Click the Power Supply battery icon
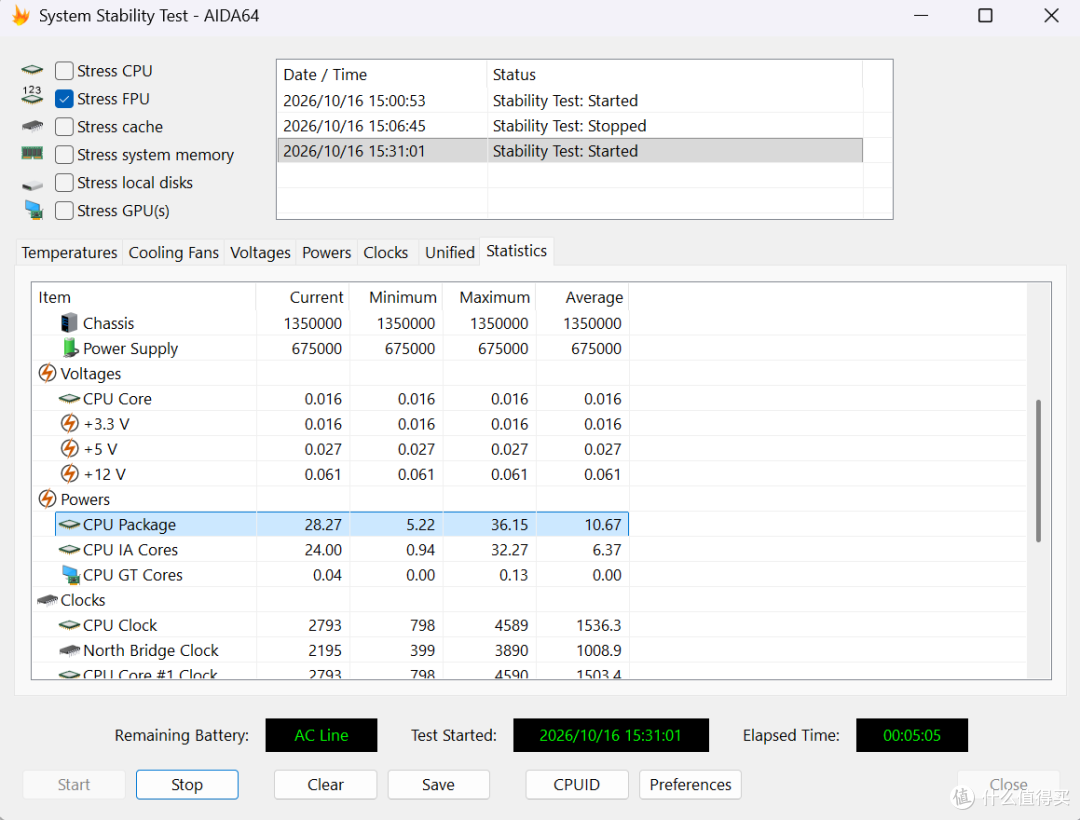This screenshot has height=820, width=1080. tap(70, 348)
